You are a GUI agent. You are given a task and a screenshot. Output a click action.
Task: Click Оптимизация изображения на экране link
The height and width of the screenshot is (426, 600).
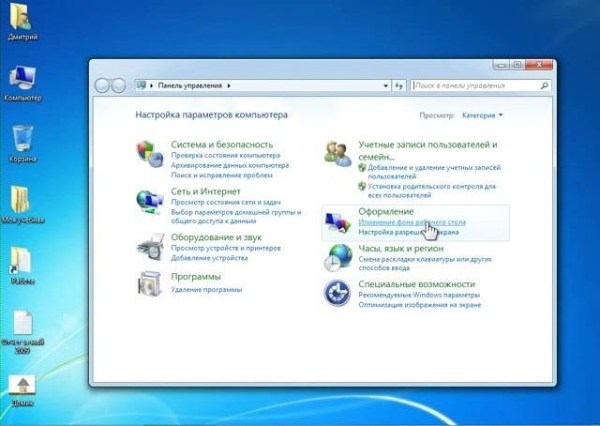pyautogui.click(x=419, y=305)
